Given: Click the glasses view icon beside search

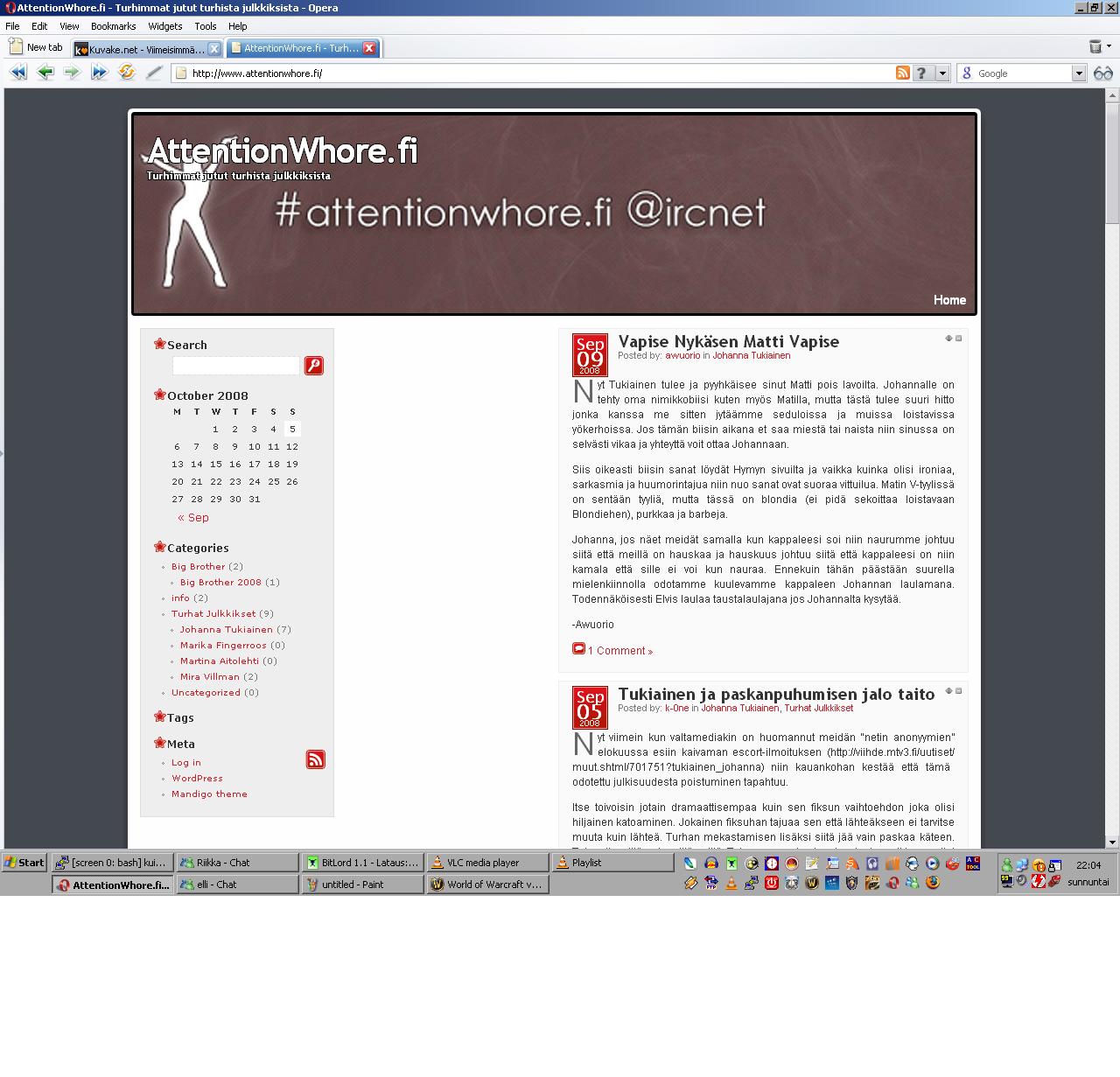Looking at the screenshot, I should click(1102, 73).
